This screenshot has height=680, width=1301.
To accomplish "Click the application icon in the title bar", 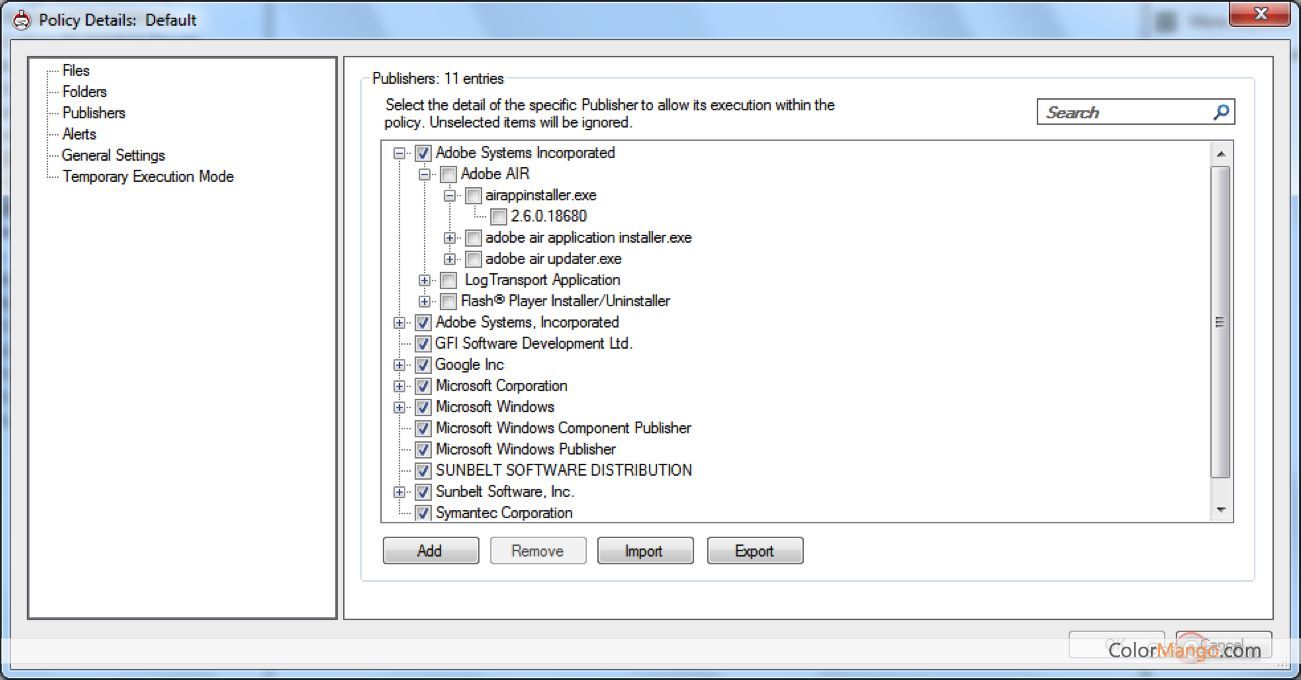I will 22,19.
